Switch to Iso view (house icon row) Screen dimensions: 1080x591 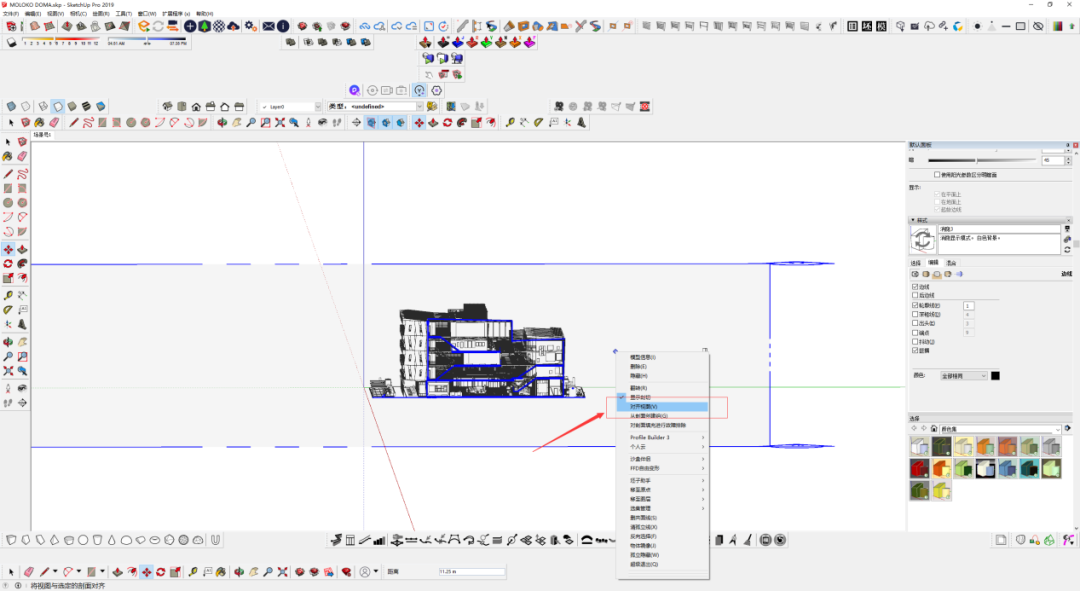click(167, 106)
